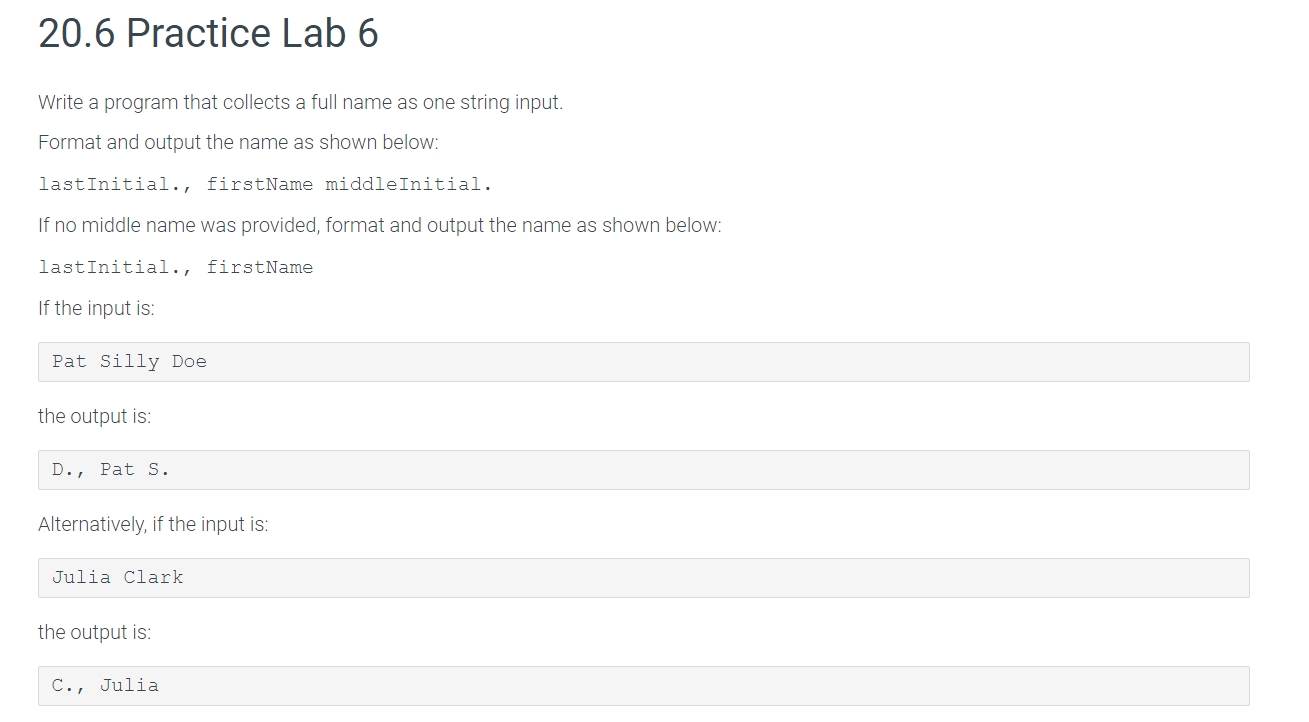1309x722 pixels.
Task: Click the Julia Clark input example box
Action: click(x=644, y=578)
